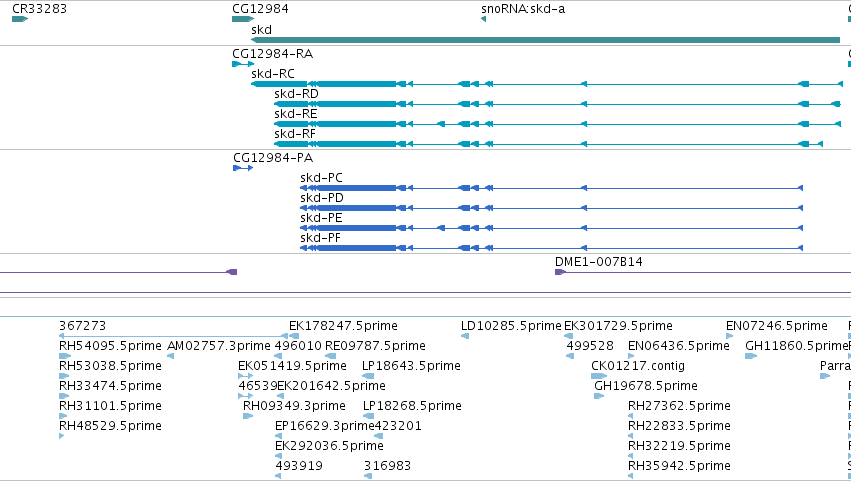Open the skd-PC protein label

(321, 178)
